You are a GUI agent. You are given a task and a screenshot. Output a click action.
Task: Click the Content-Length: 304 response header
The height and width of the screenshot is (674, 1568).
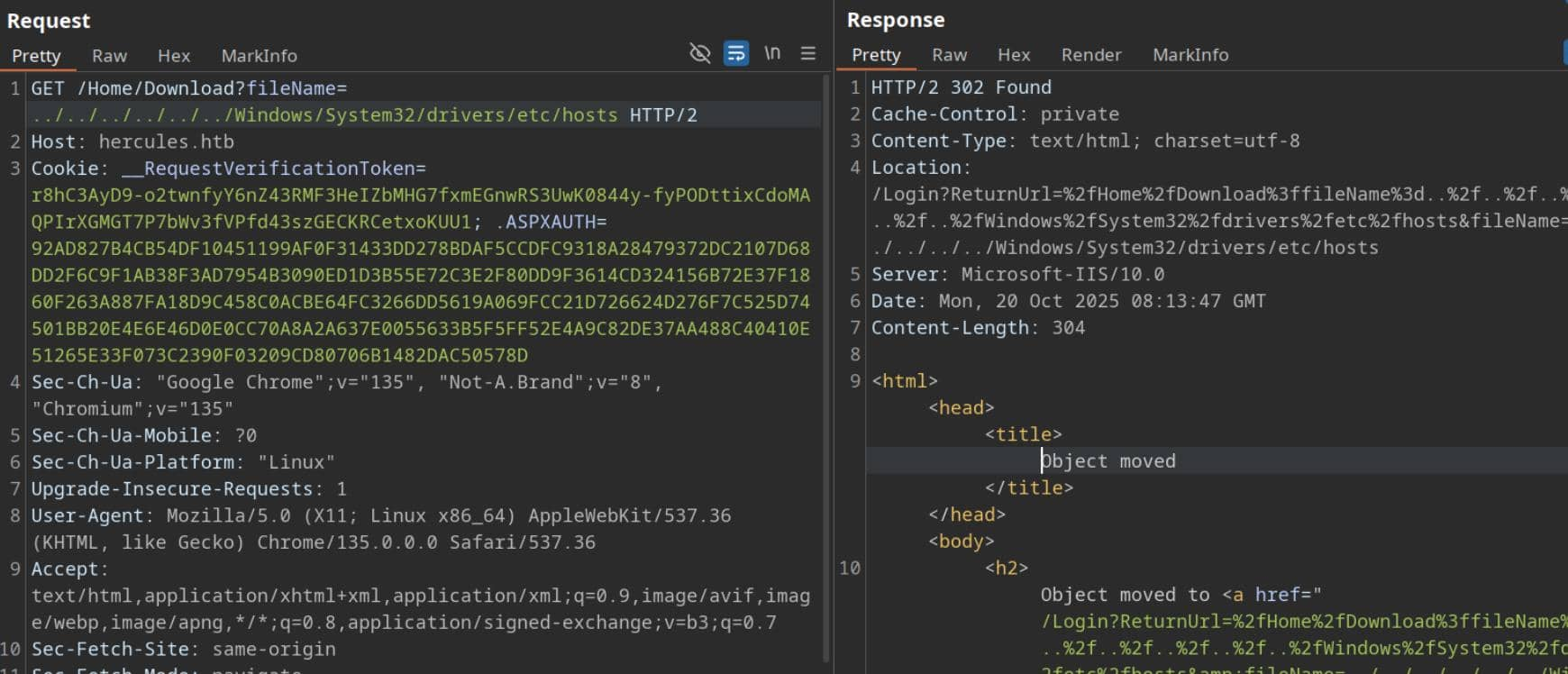coord(978,328)
